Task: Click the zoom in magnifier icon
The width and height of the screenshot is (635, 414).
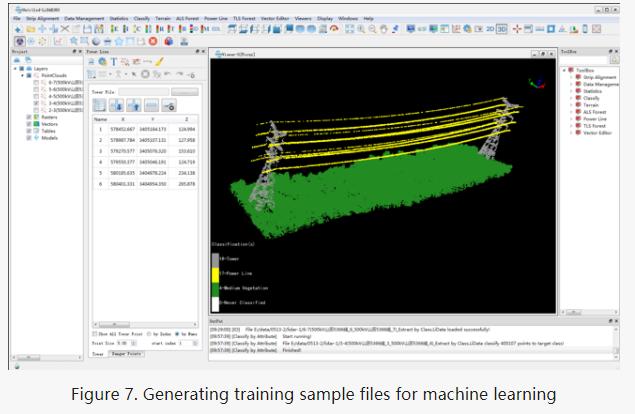Action: point(361,29)
